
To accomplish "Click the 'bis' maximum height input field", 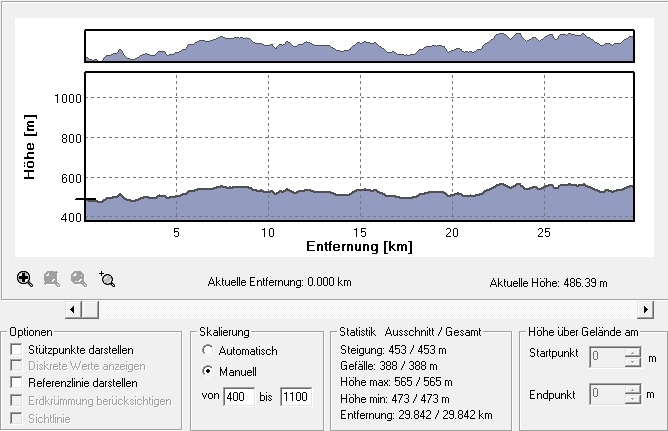I will [295, 397].
